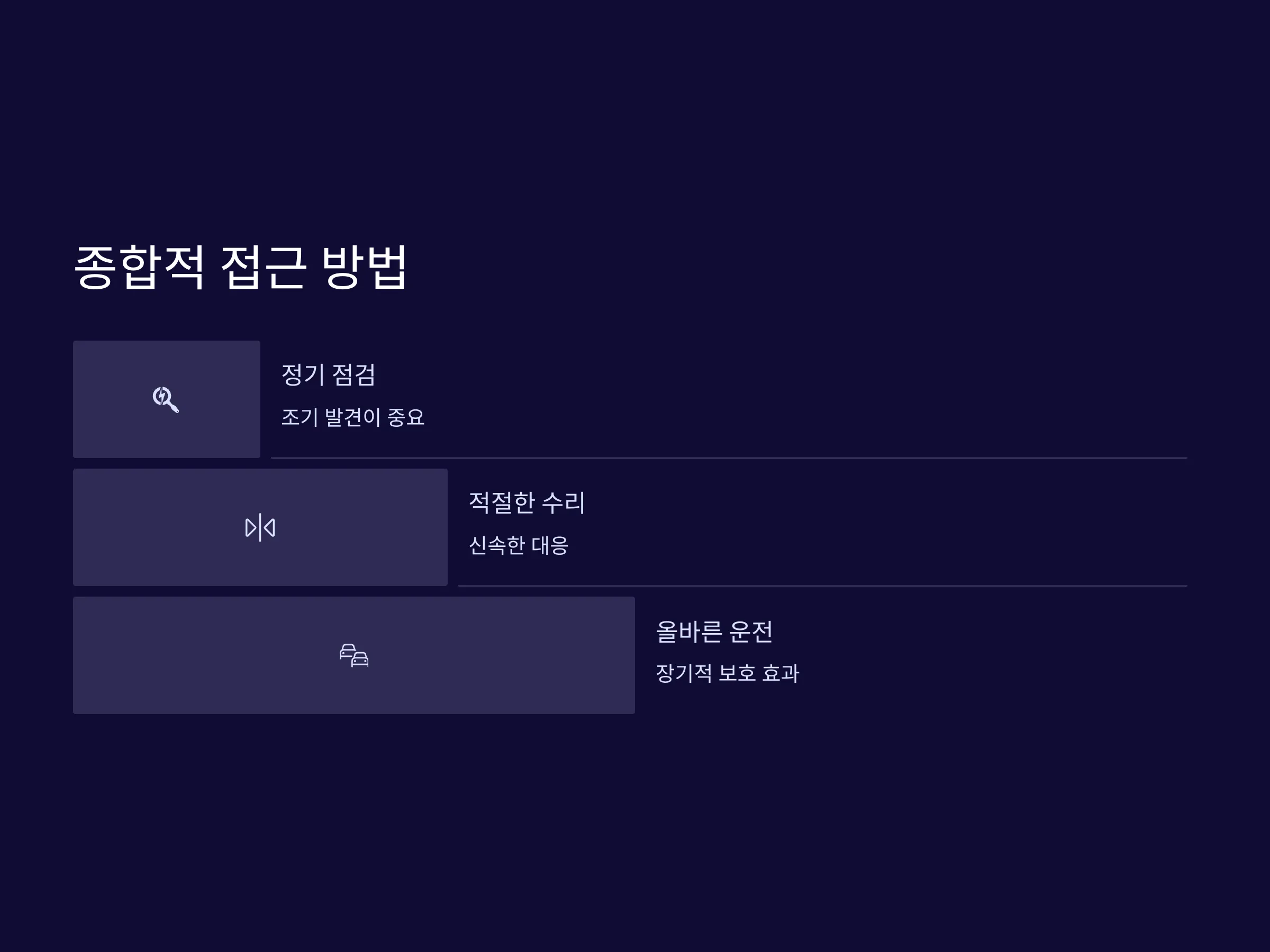Click the word 효과 in the last subtext
The image size is (1270, 952).
pyautogui.click(x=781, y=673)
